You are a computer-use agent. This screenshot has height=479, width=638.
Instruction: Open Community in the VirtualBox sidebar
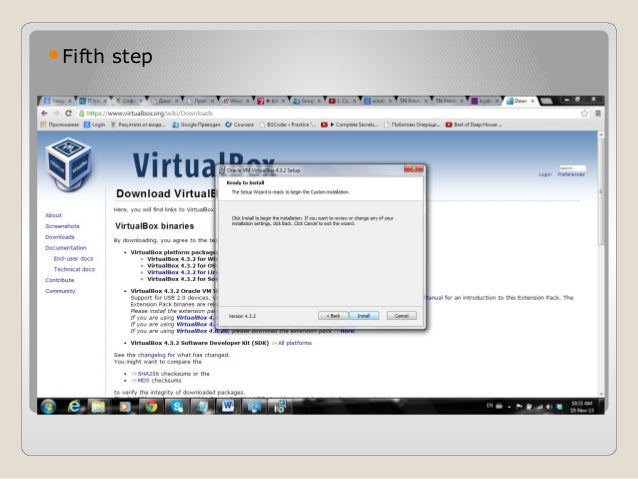pos(60,291)
